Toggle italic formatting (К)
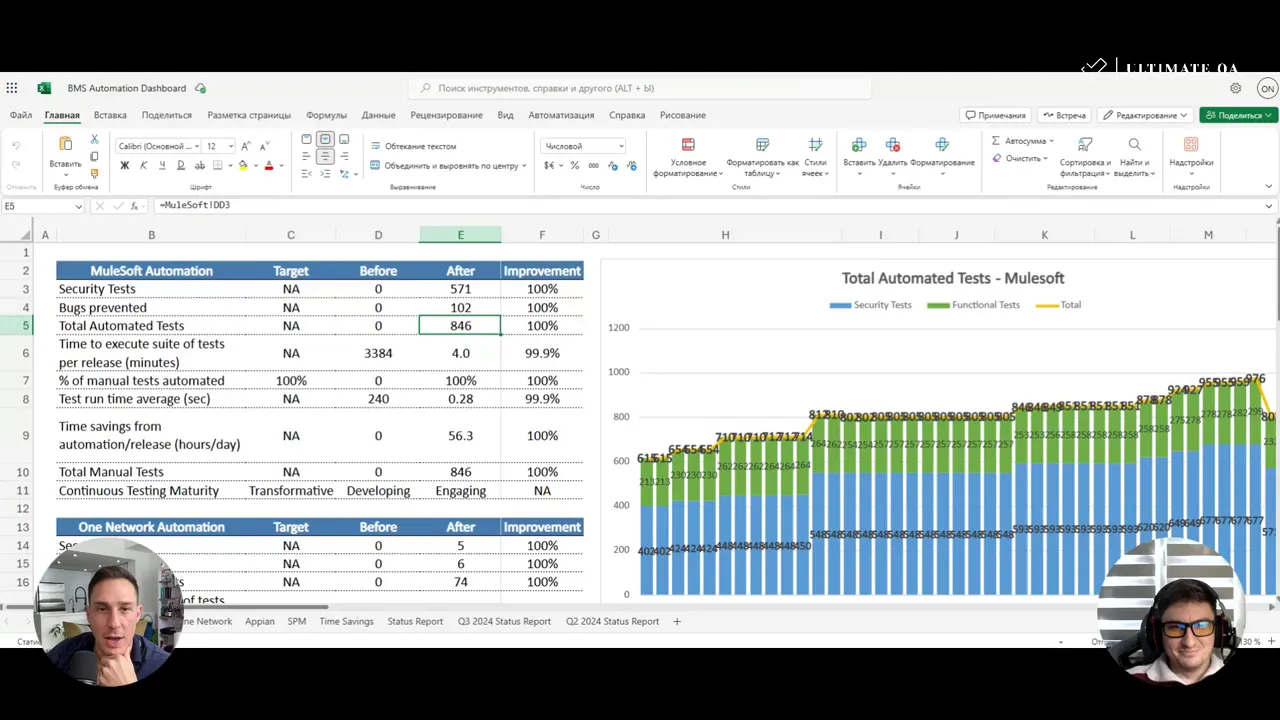The width and height of the screenshot is (1280, 720). [x=143, y=166]
